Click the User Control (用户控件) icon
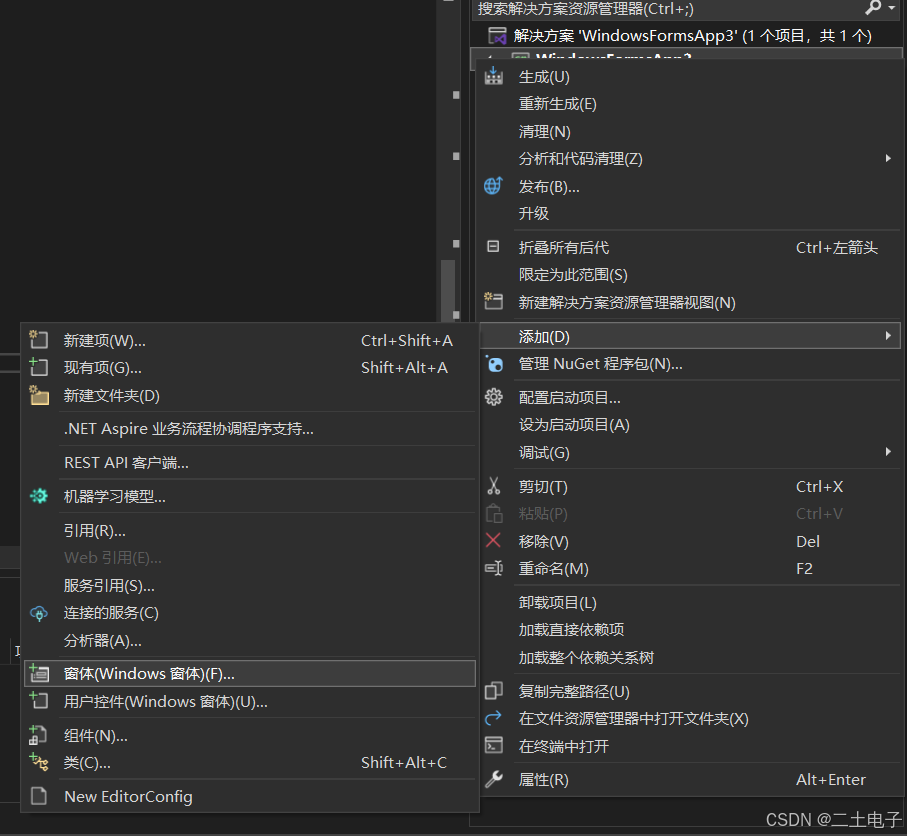Image resolution: width=907 pixels, height=836 pixels. (39, 701)
